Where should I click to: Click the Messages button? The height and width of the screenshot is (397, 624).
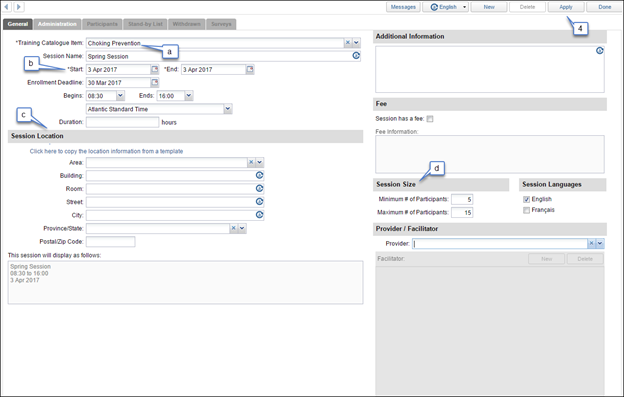pyautogui.click(x=403, y=7)
